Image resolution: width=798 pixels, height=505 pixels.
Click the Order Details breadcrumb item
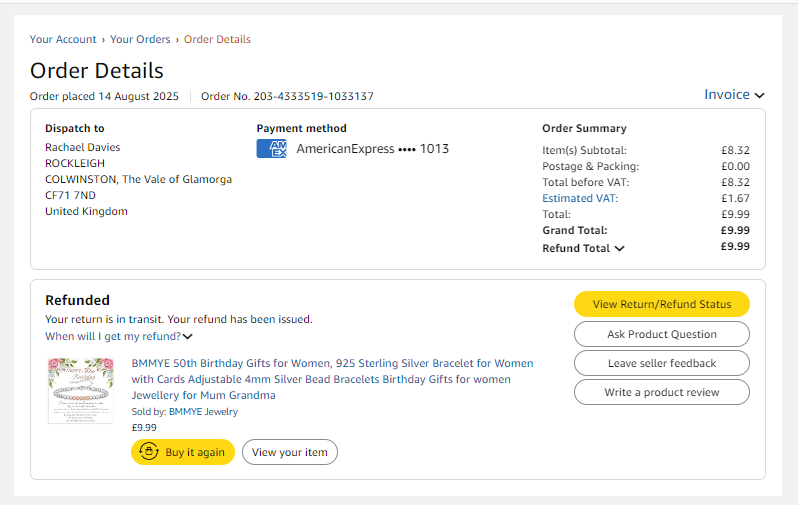click(x=217, y=40)
